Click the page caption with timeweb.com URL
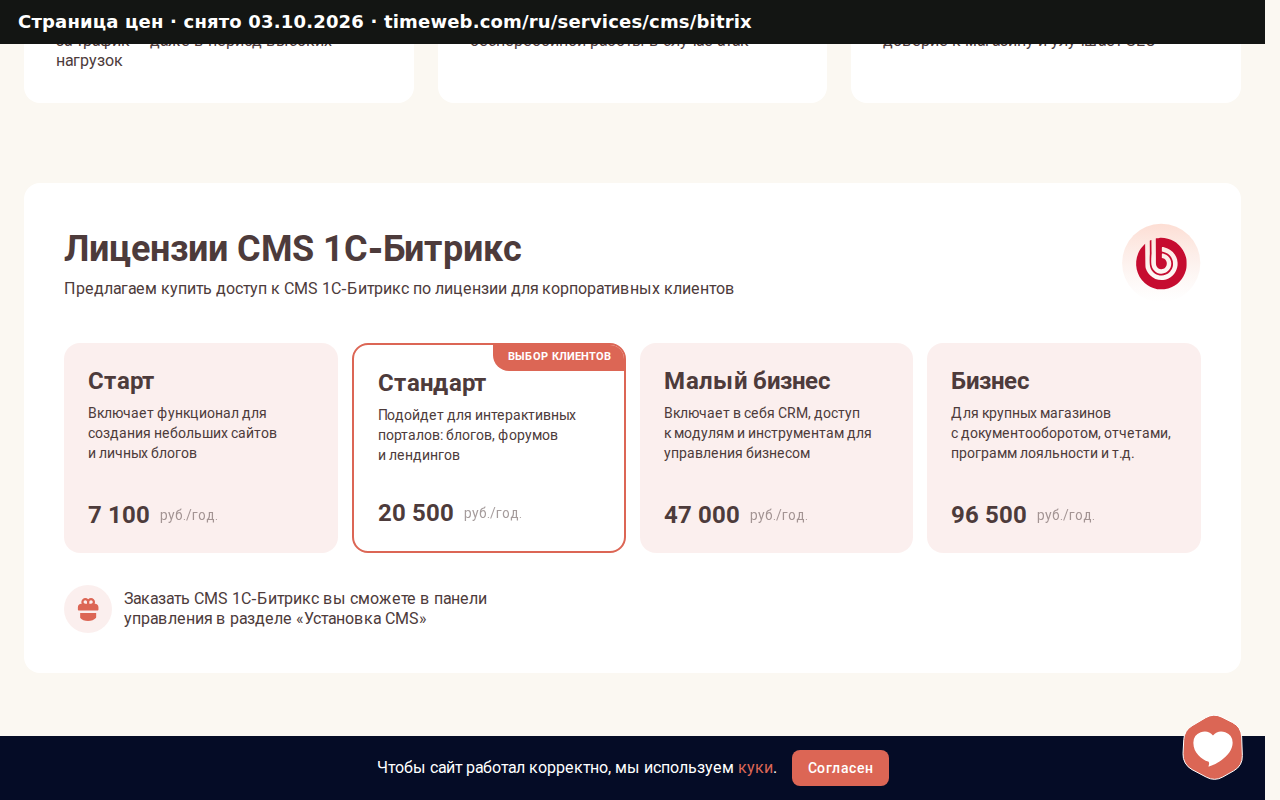Screen dimensions: 1280x800 pyautogui.click(x=385, y=22)
